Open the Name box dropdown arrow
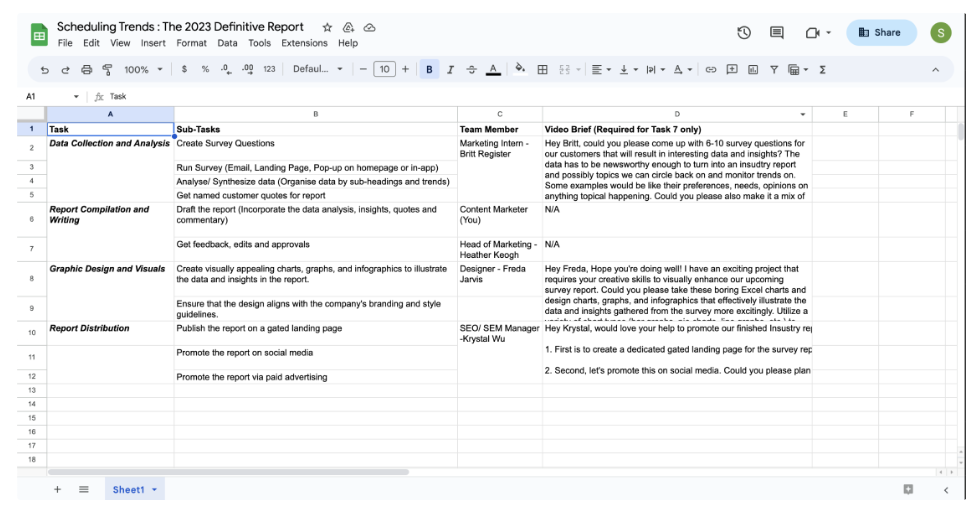The height and width of the screenshot is (506, 966). click(76, 97)
